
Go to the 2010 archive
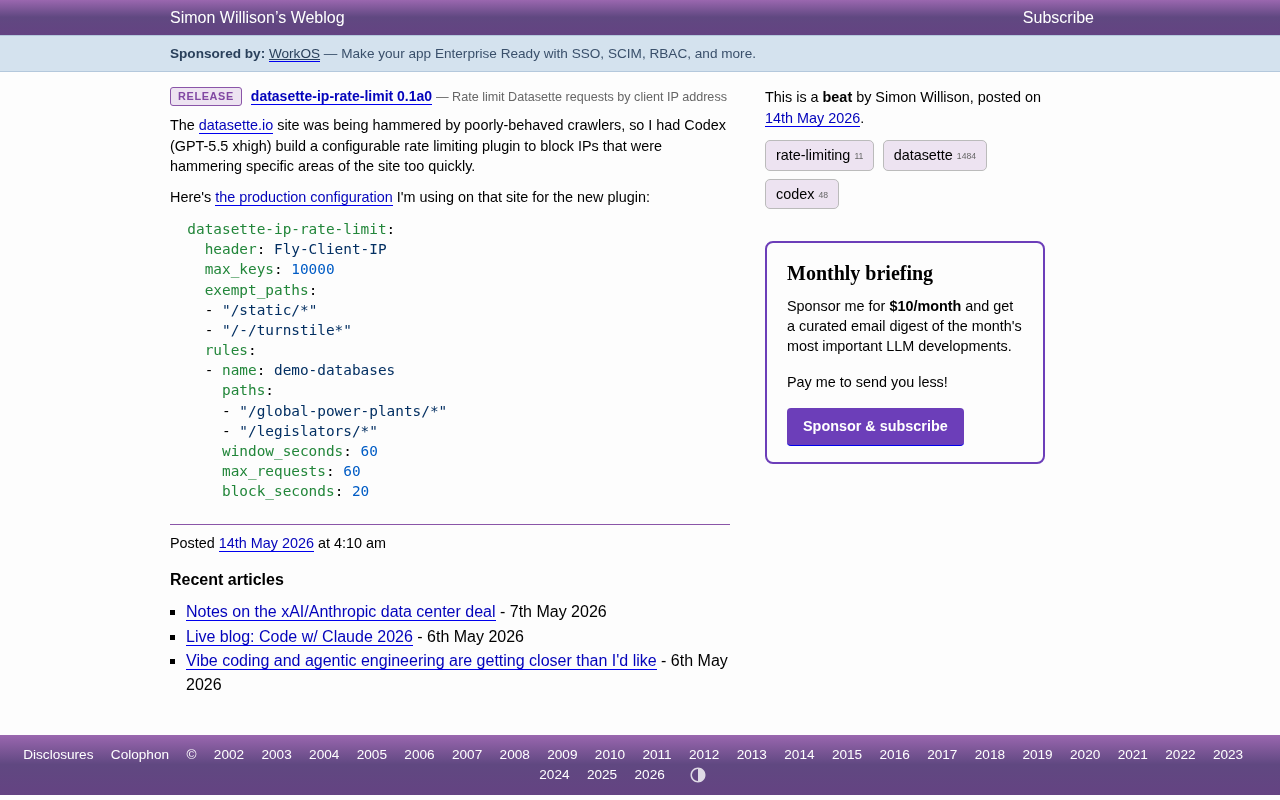click(x=610, y=755)
